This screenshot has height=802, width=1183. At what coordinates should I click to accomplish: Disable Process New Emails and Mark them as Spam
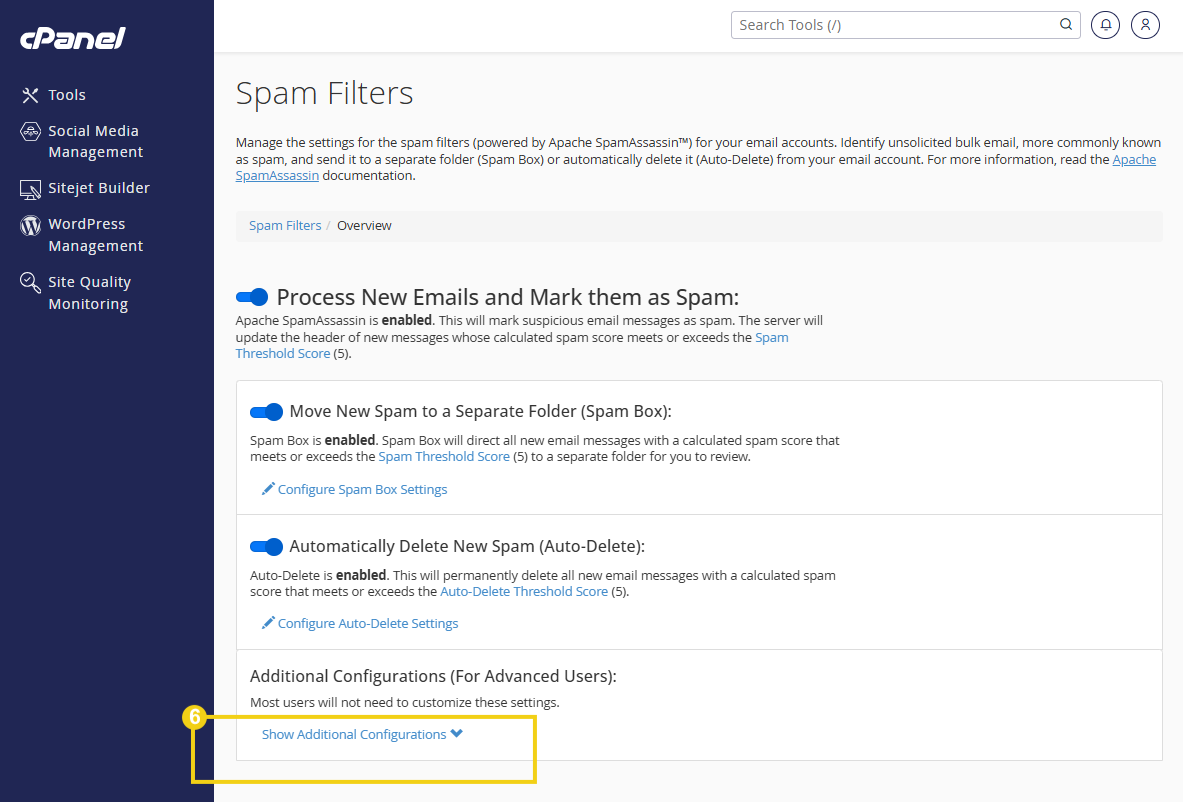pyautogui.click(x=252, y=296)
